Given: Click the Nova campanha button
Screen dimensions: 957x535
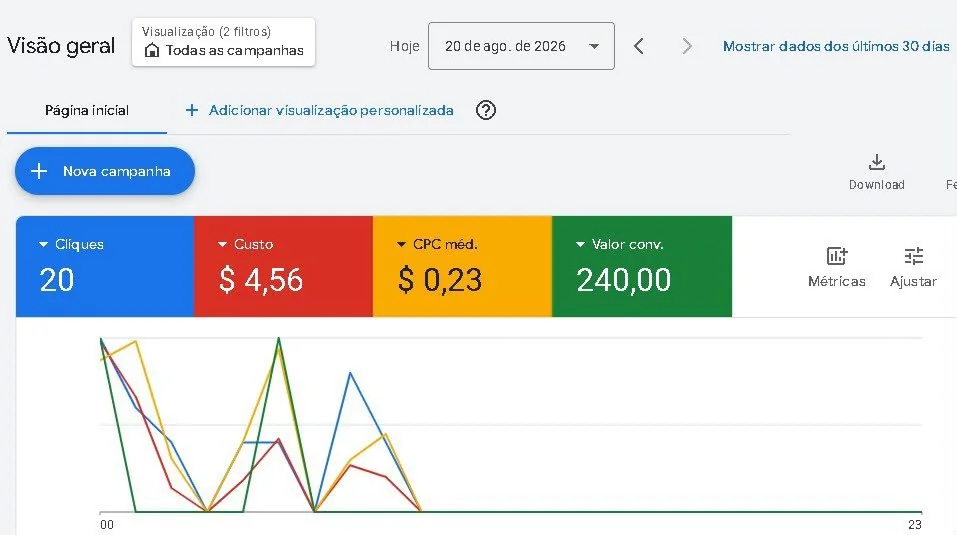Looking at the screenshot, I should point(105,171).
